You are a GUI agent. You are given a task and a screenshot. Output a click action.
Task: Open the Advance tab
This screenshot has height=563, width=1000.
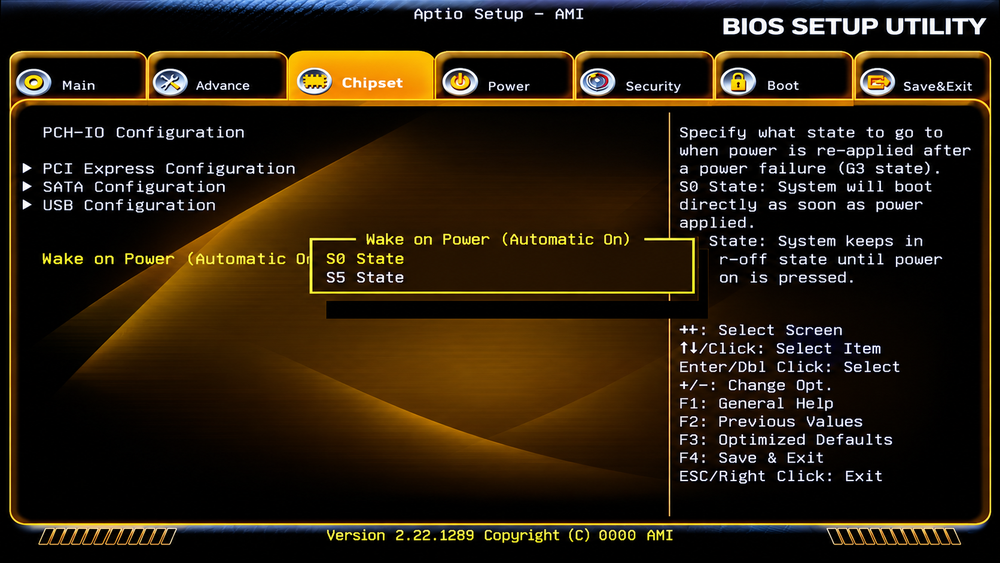click(x=217, y=77)
